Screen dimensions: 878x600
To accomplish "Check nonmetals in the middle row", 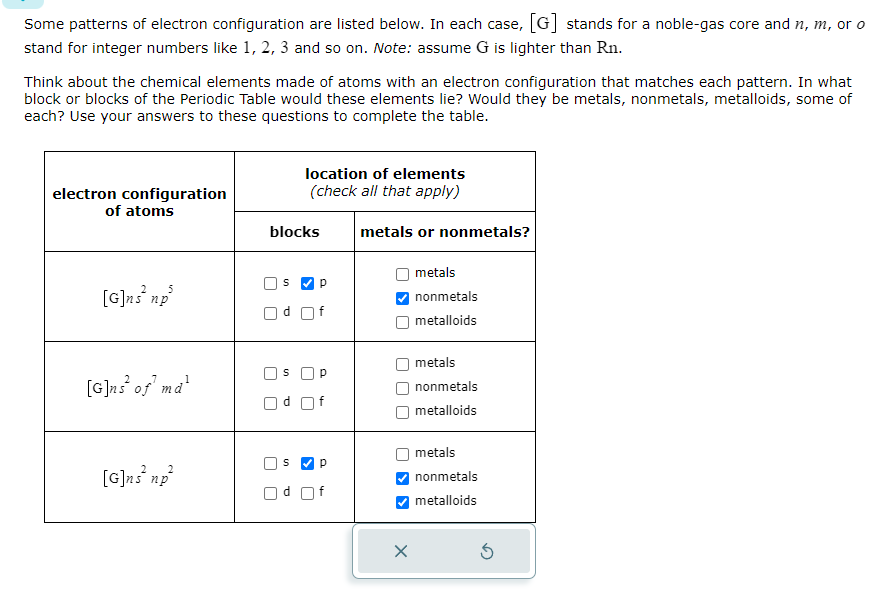I will click(x=401, y=387).
